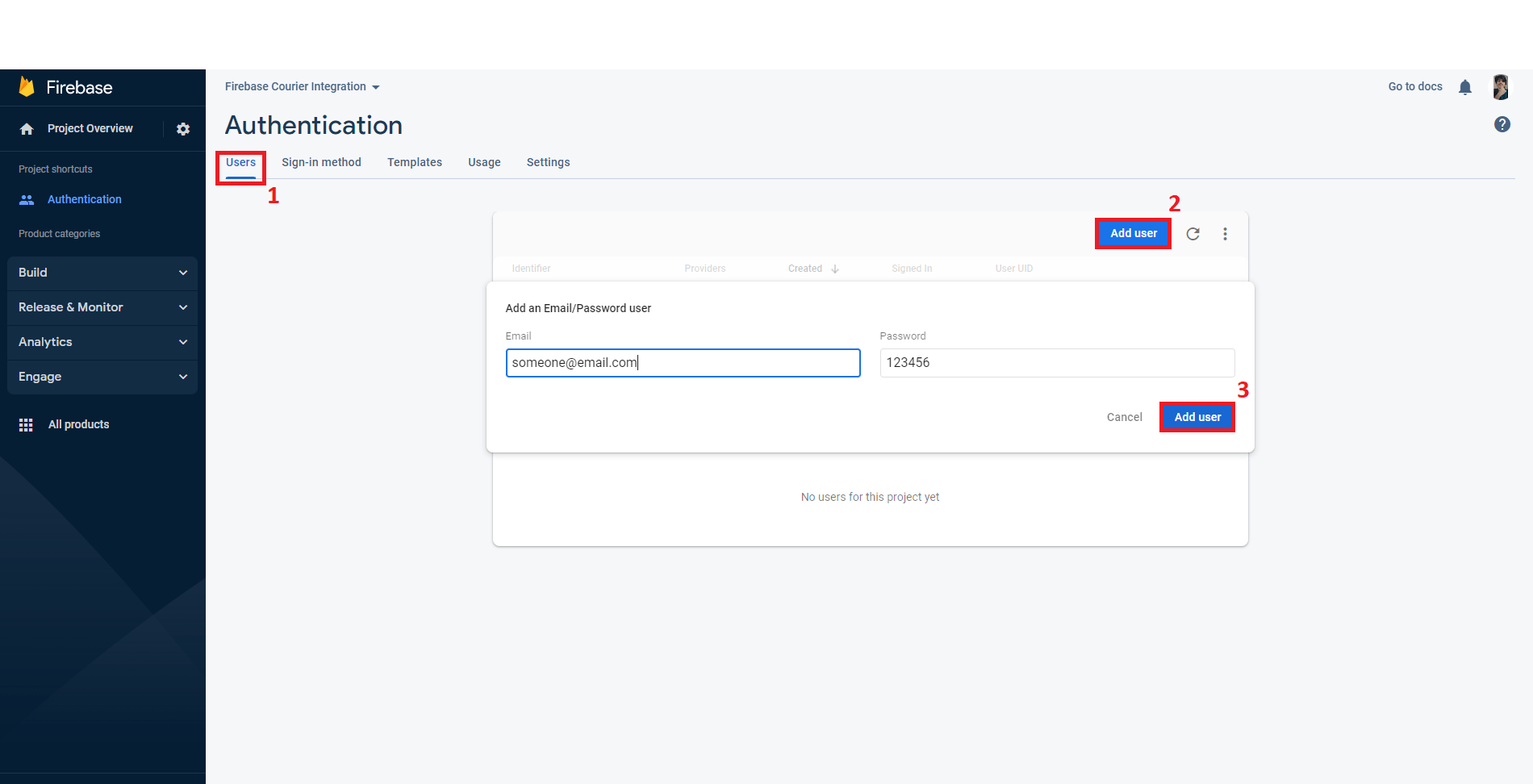Click the help question mark icon
The width and height of the screenshot is (1533, 784).
pyautogui.click(x=1502, y=124)
